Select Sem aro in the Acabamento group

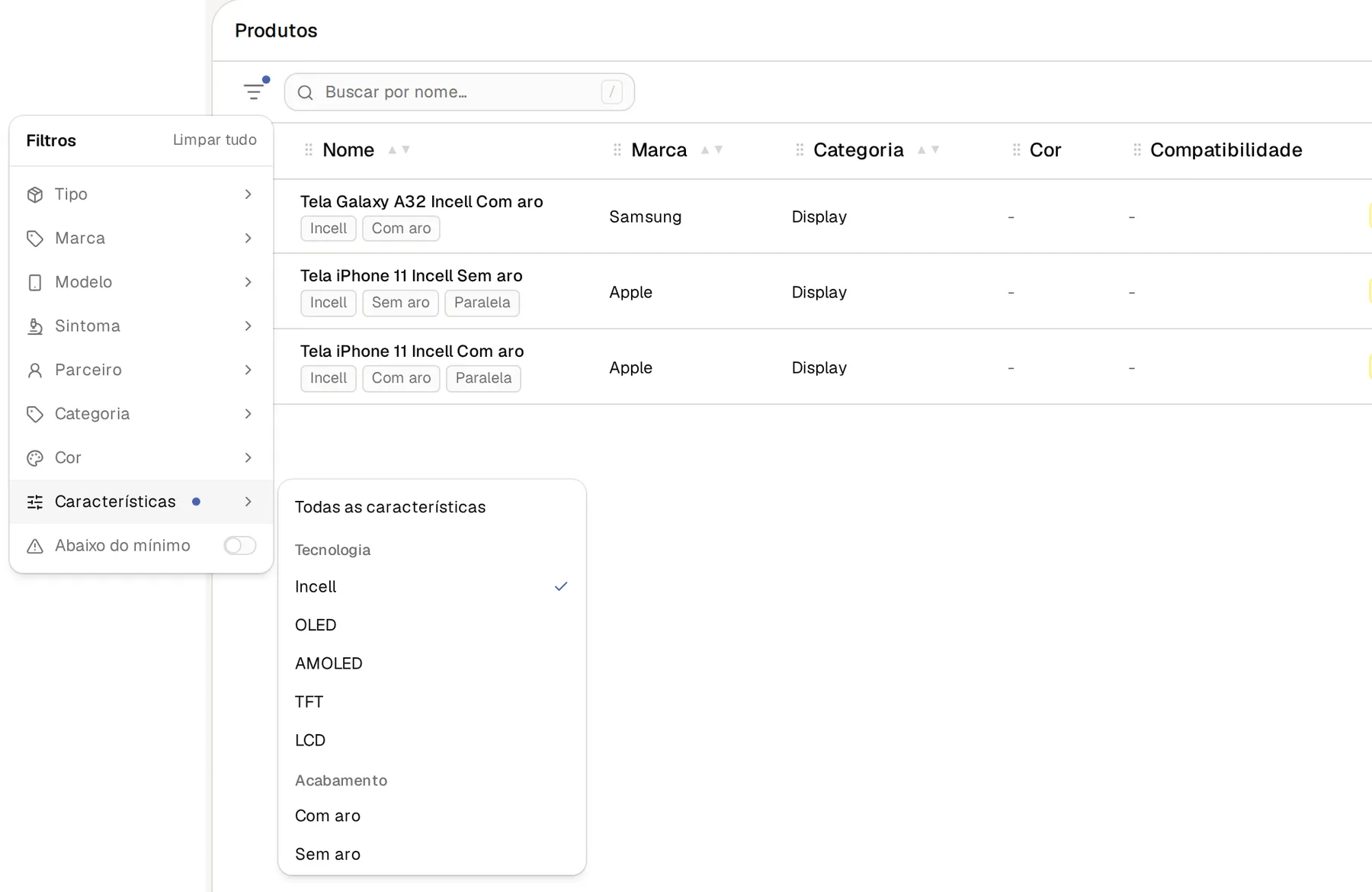point(432,855)
